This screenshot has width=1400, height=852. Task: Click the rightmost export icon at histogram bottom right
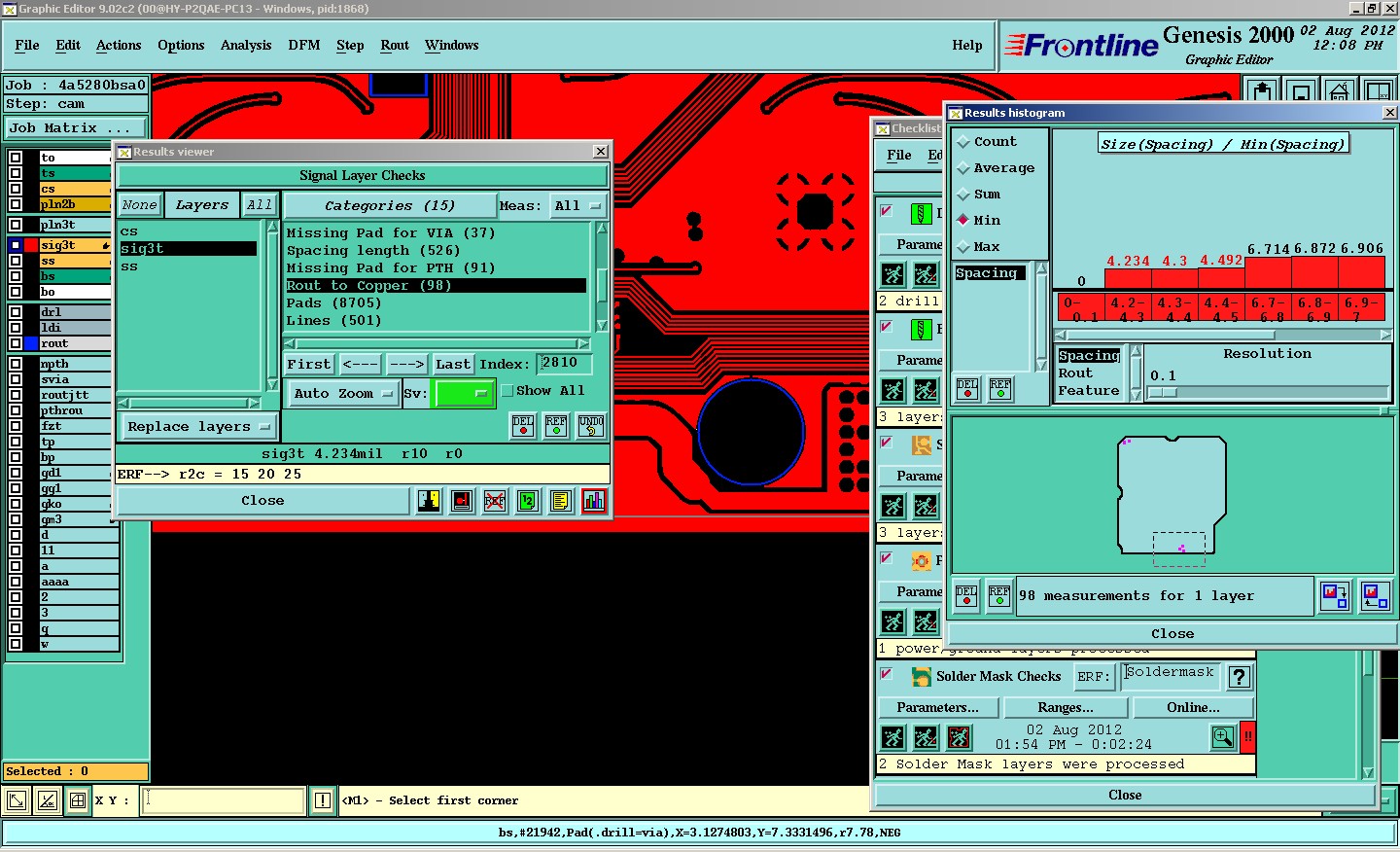point(1375,595)
